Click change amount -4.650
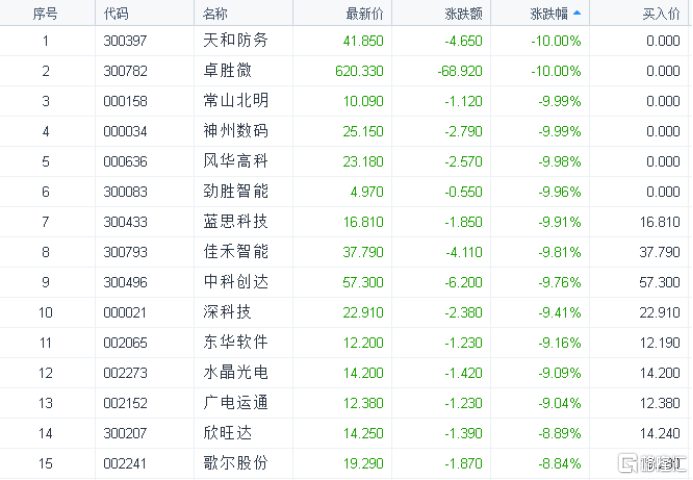The height and width of the screenshot is (480, 693). 464,41
